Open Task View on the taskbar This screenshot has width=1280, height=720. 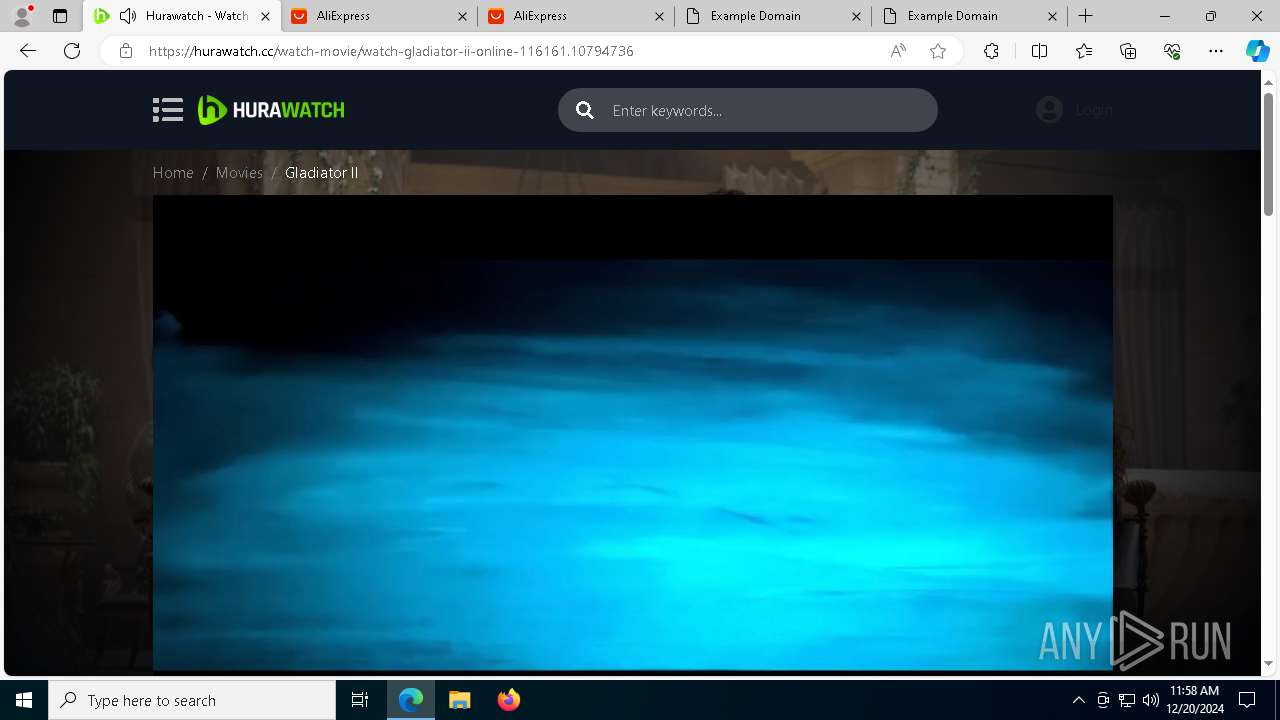[x=360, y=700]
